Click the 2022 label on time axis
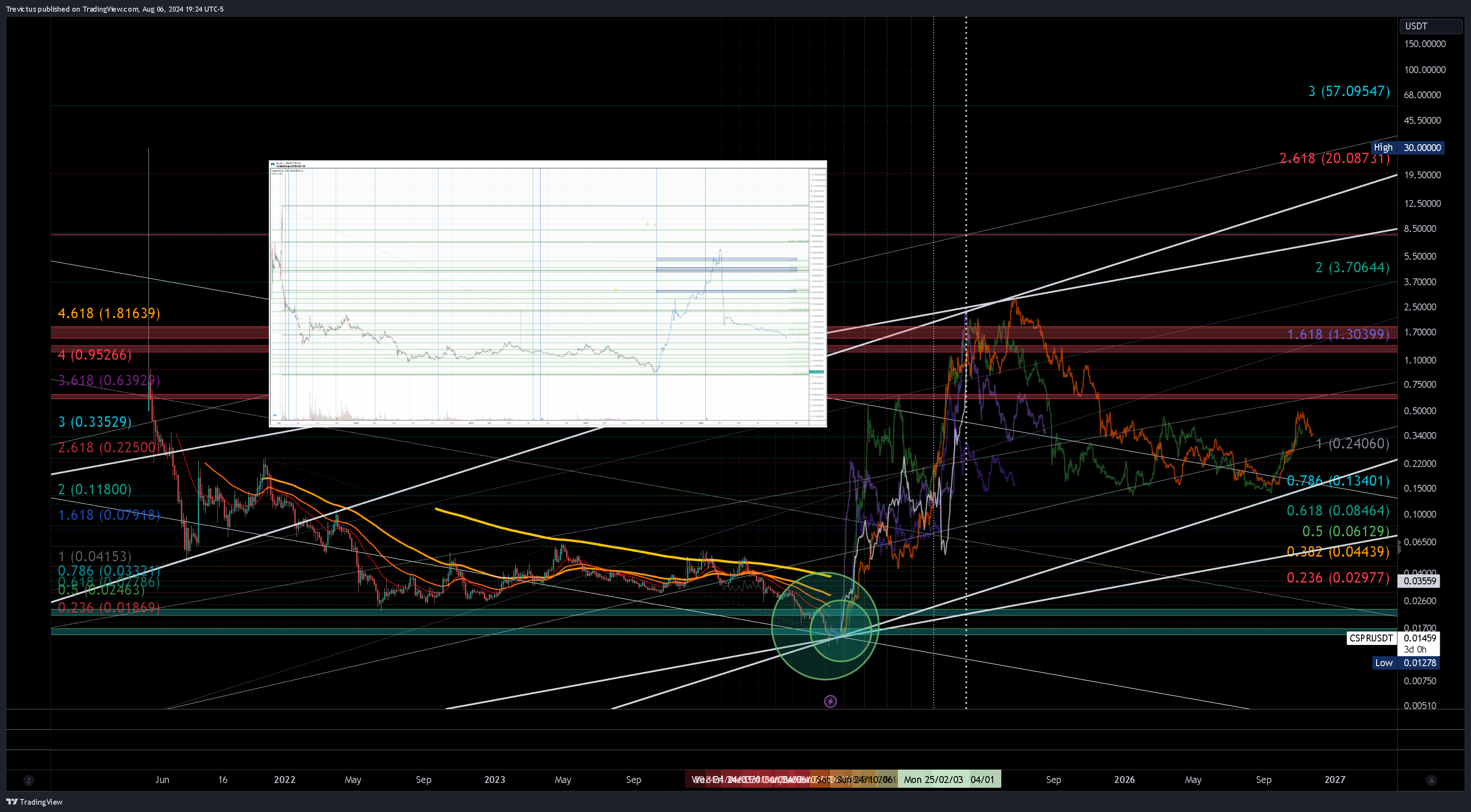 point(284,780)
